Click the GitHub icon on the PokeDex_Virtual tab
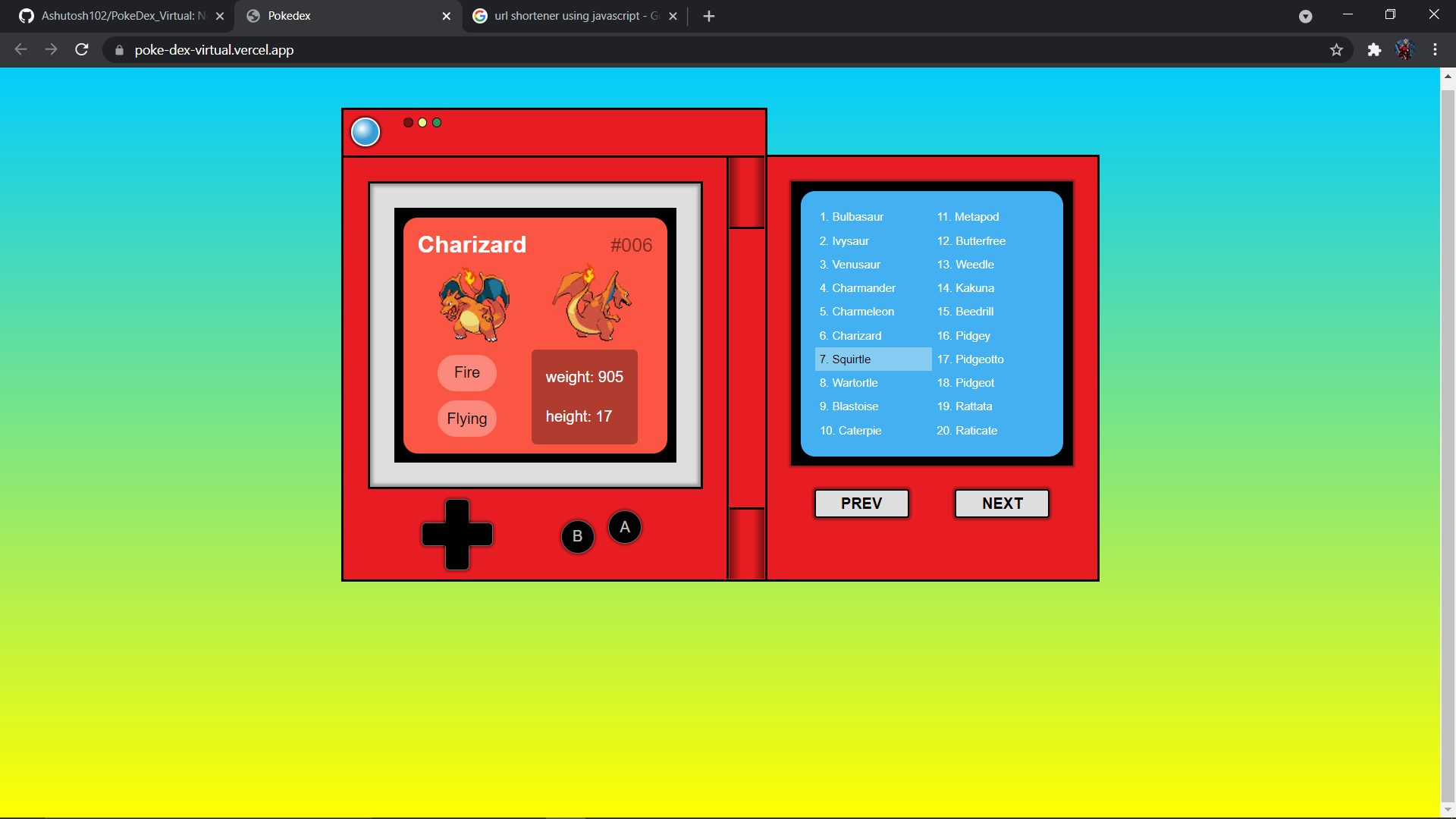Viewport: 1456px width, 819px height. coord(26,15)
